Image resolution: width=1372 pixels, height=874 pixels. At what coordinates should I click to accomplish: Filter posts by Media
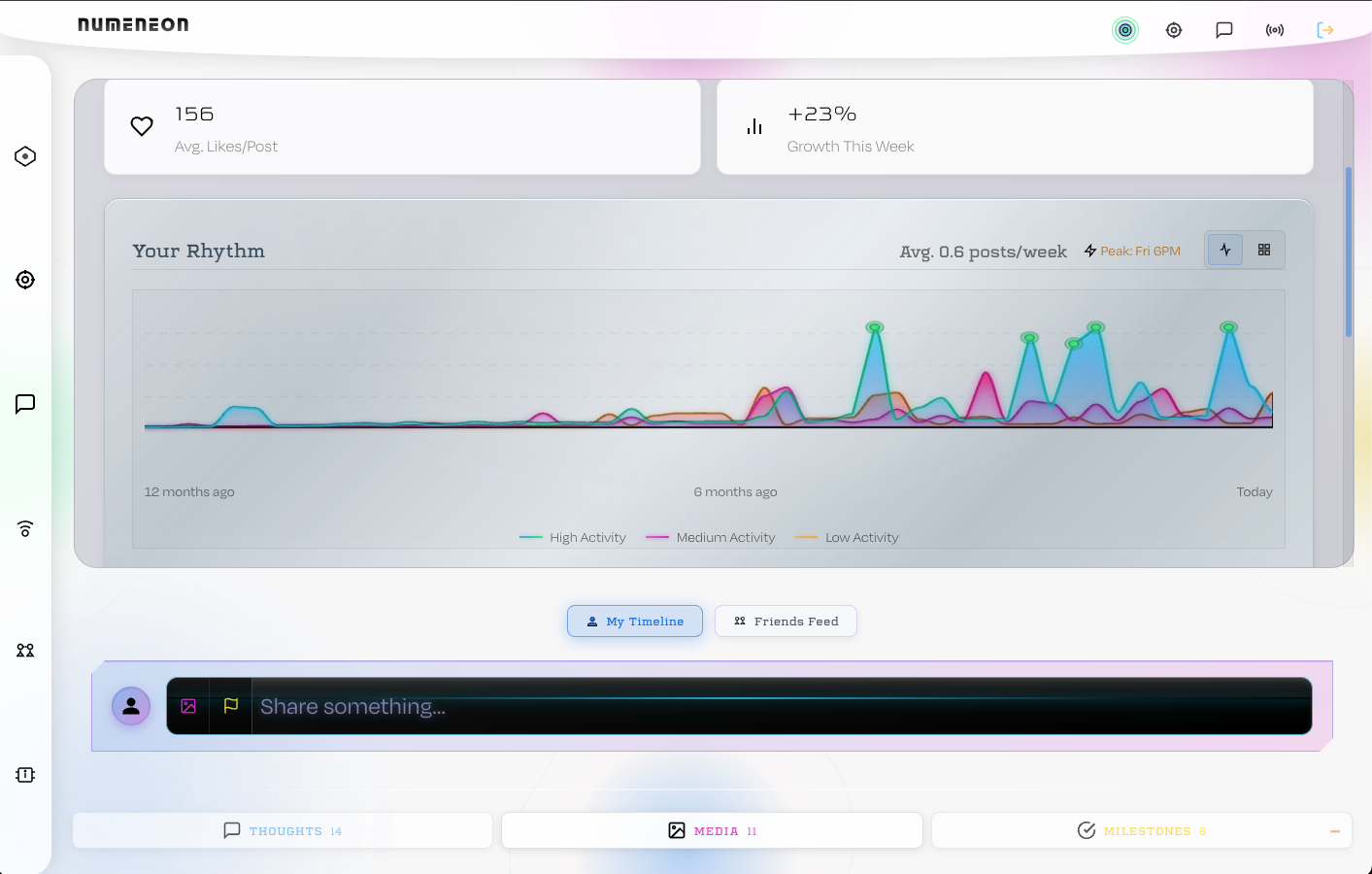pos(712,831)
